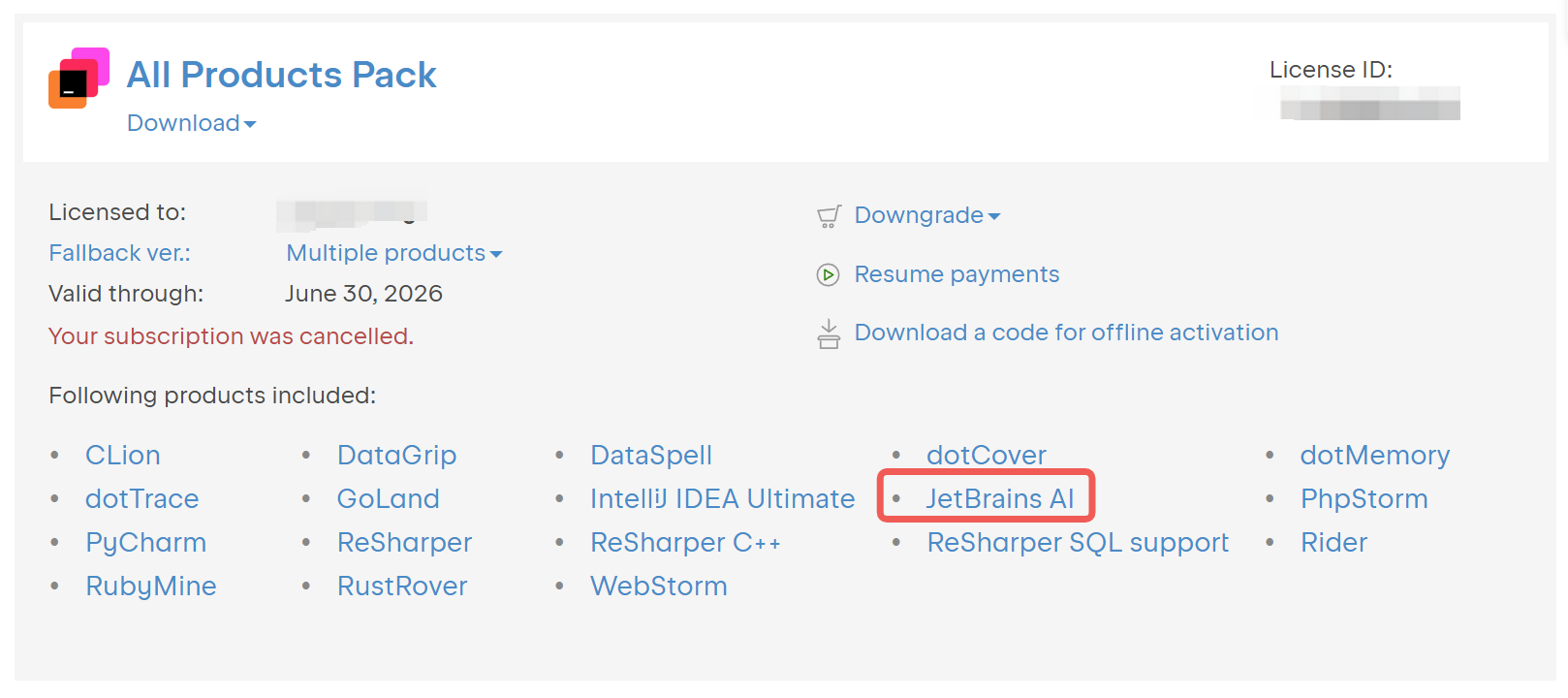Click the play circle icon for Resume payments
This screenshot has width=1568, height=698.
[828, 275]
